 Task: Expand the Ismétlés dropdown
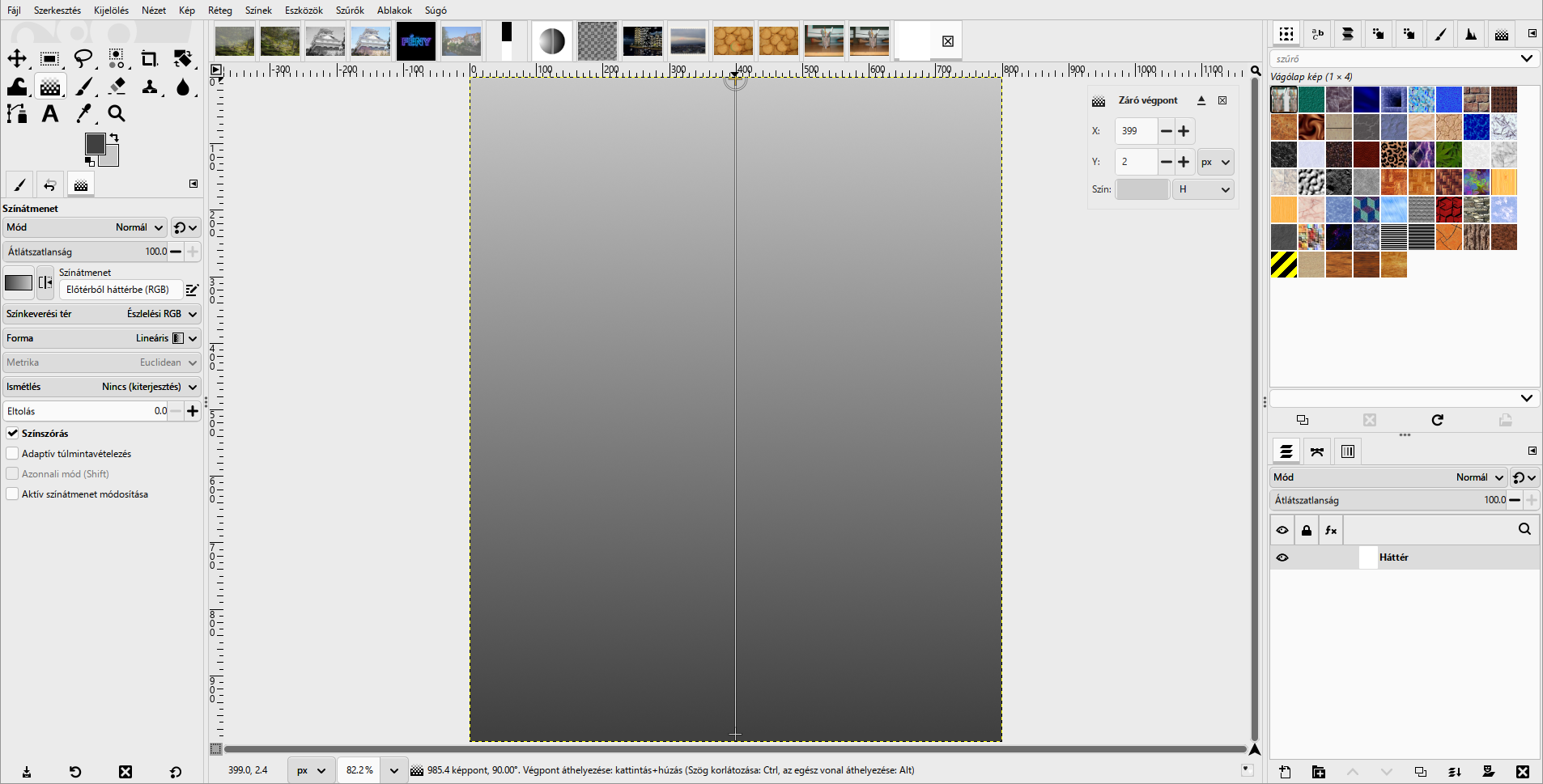pos(101,387)
